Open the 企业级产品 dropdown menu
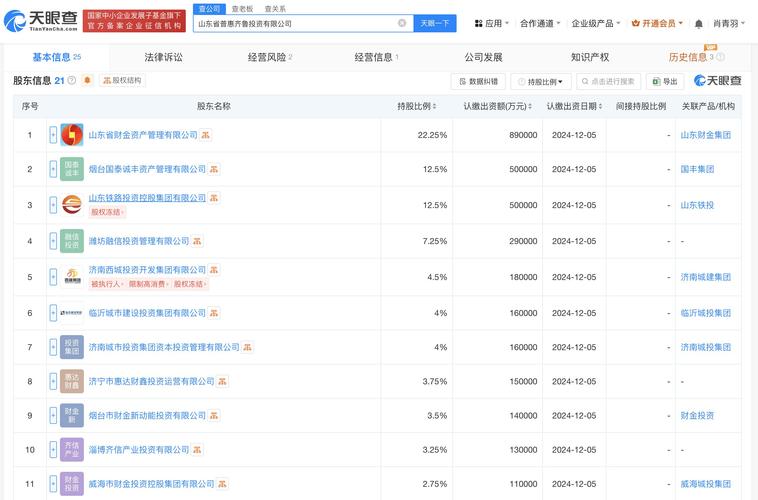 pos(596,23)
